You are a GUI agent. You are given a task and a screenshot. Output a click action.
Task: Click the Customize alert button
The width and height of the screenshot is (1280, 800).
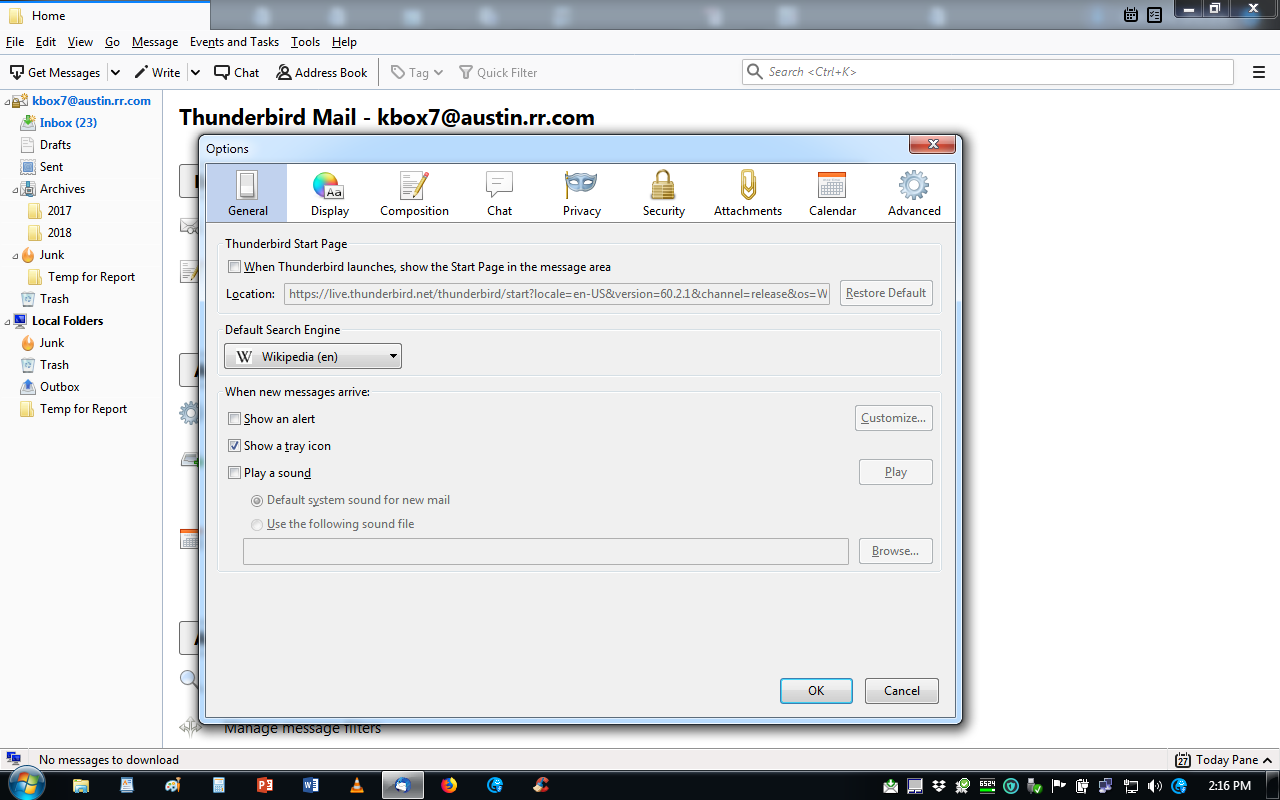point(894,418)
